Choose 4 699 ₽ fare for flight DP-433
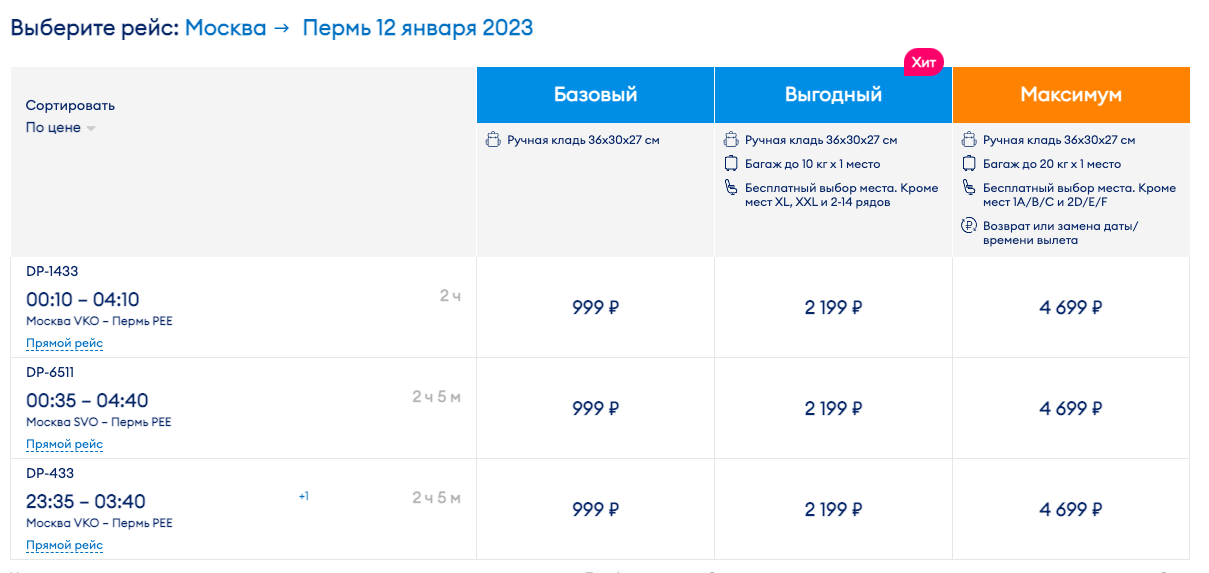 (x=1071, y=509)
